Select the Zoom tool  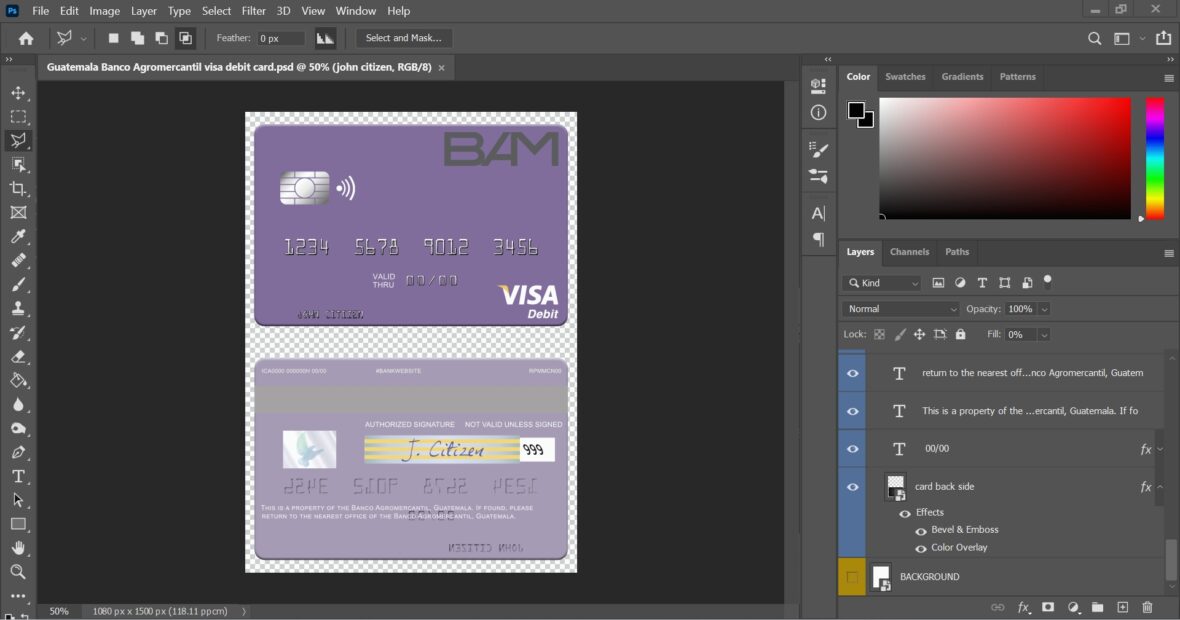(18, 572)
